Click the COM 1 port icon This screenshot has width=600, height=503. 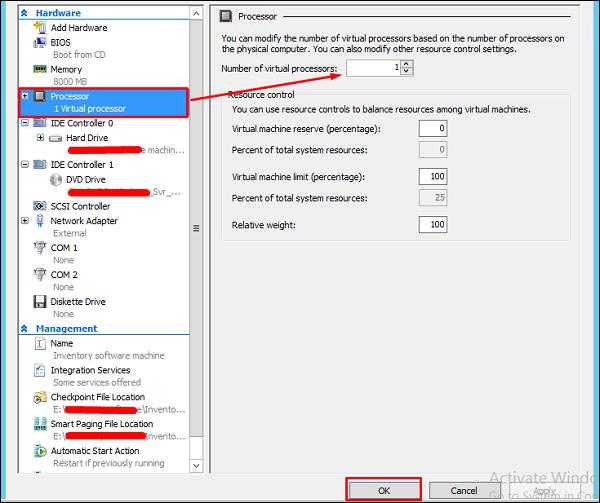click(x=40, y=247)
